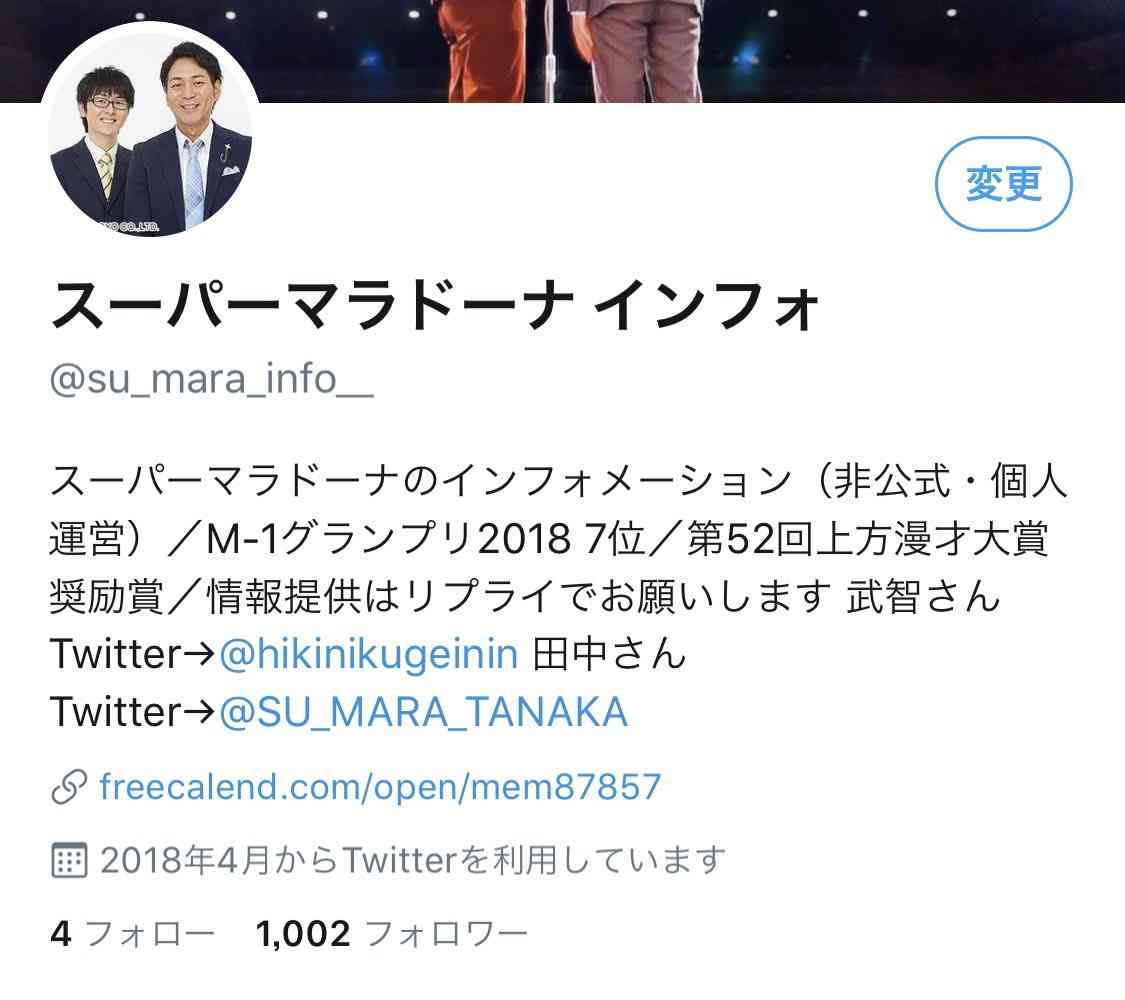Open the フォロー following list label

tap(150, 934)
